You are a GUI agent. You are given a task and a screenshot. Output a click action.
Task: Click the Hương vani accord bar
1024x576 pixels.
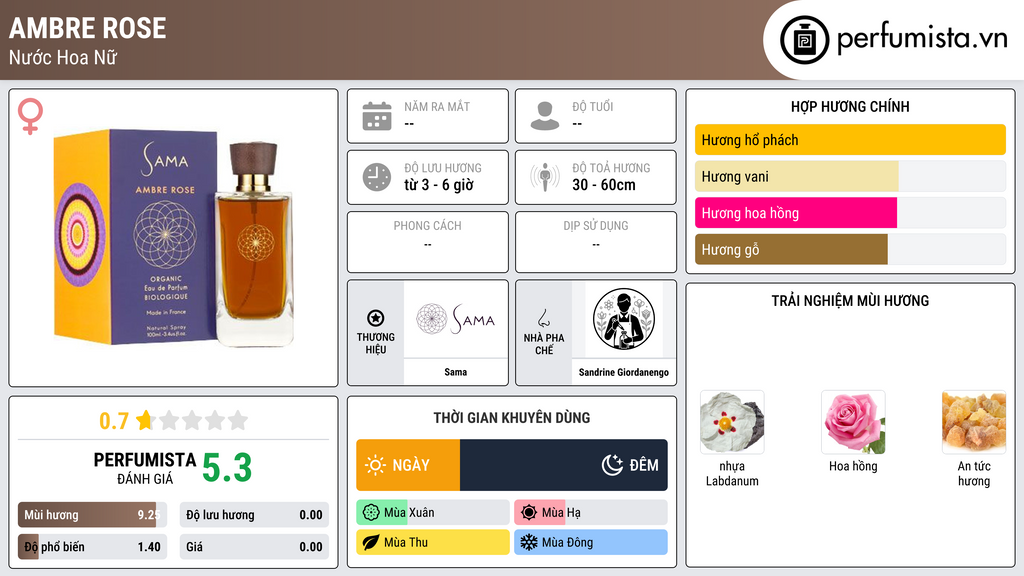850,176
